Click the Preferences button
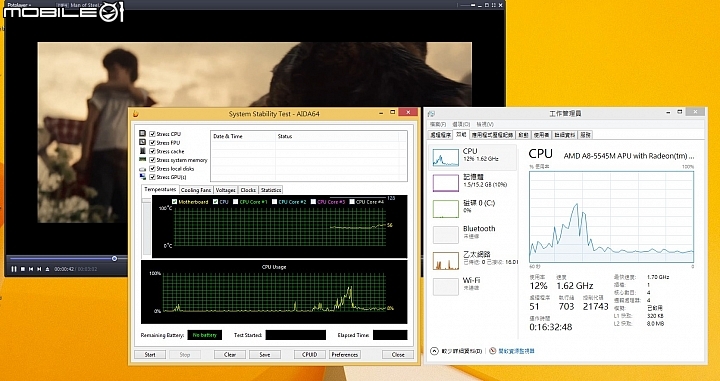Screen dimensions: 720x381 [345, 354]
